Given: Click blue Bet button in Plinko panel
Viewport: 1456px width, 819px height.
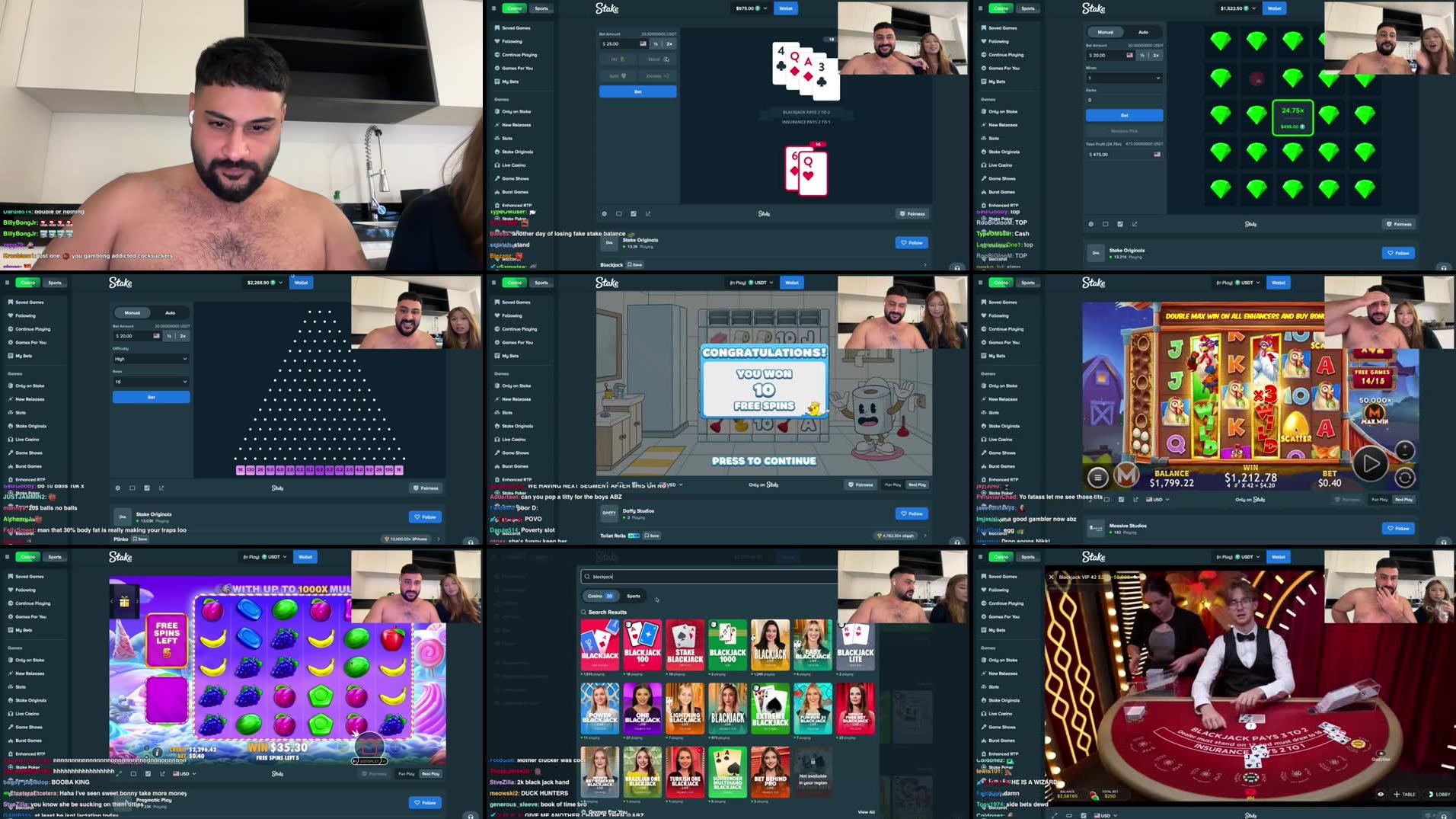Looking at the screenshot, I should (x=151, y=397).
